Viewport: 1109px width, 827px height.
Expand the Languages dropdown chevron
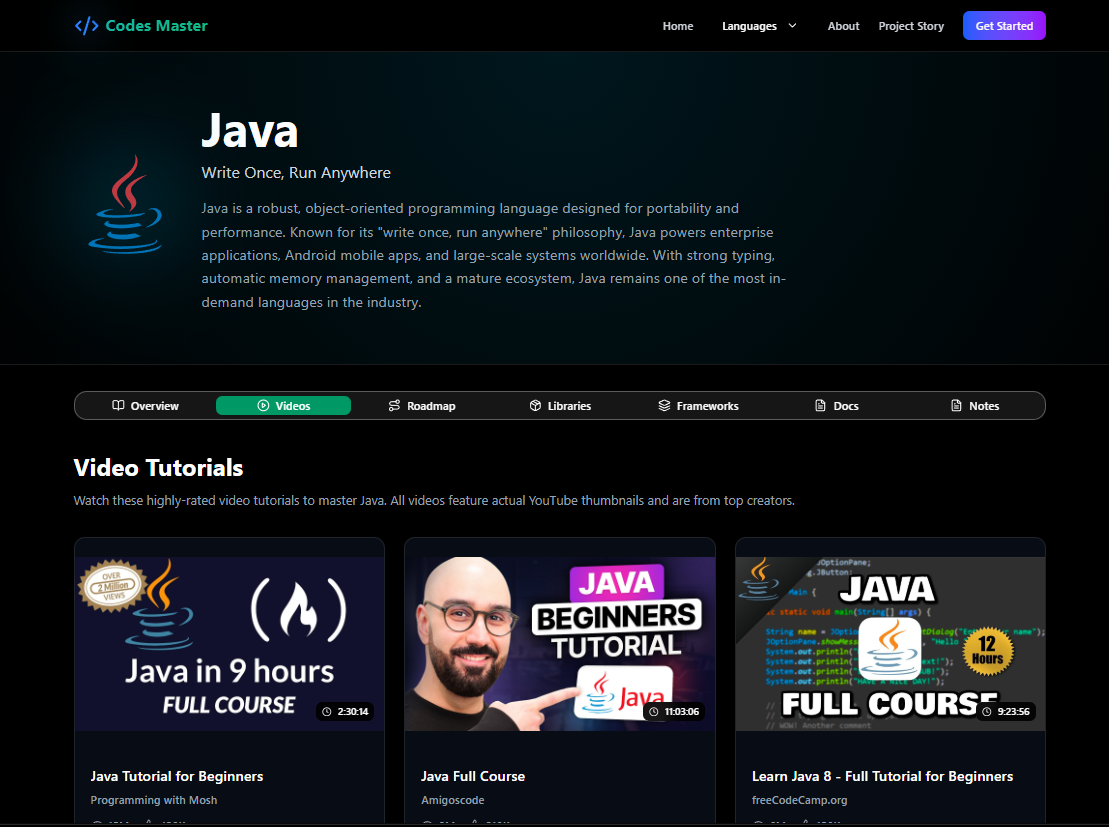click(792, 26)
